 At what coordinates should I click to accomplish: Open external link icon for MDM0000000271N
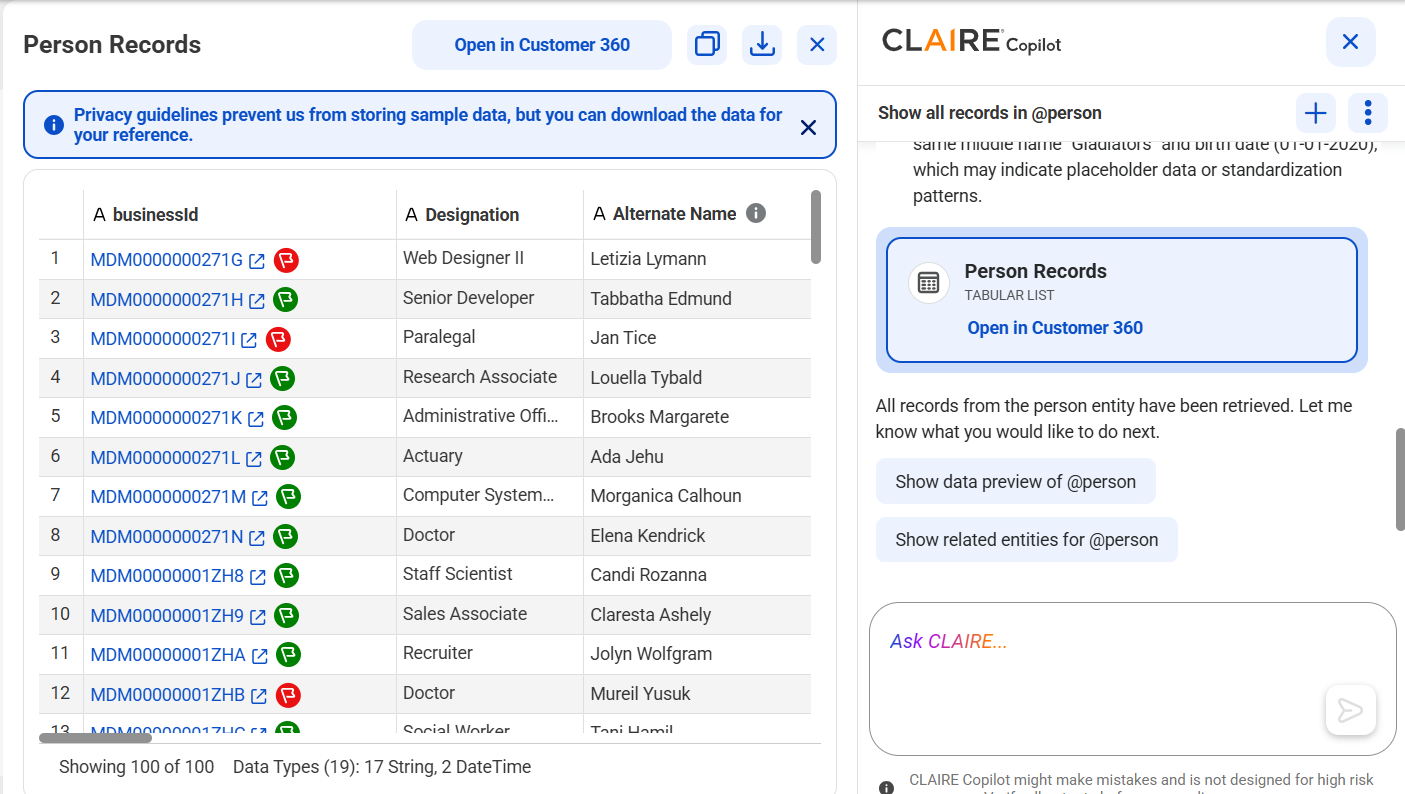click(x=257, y=537)
